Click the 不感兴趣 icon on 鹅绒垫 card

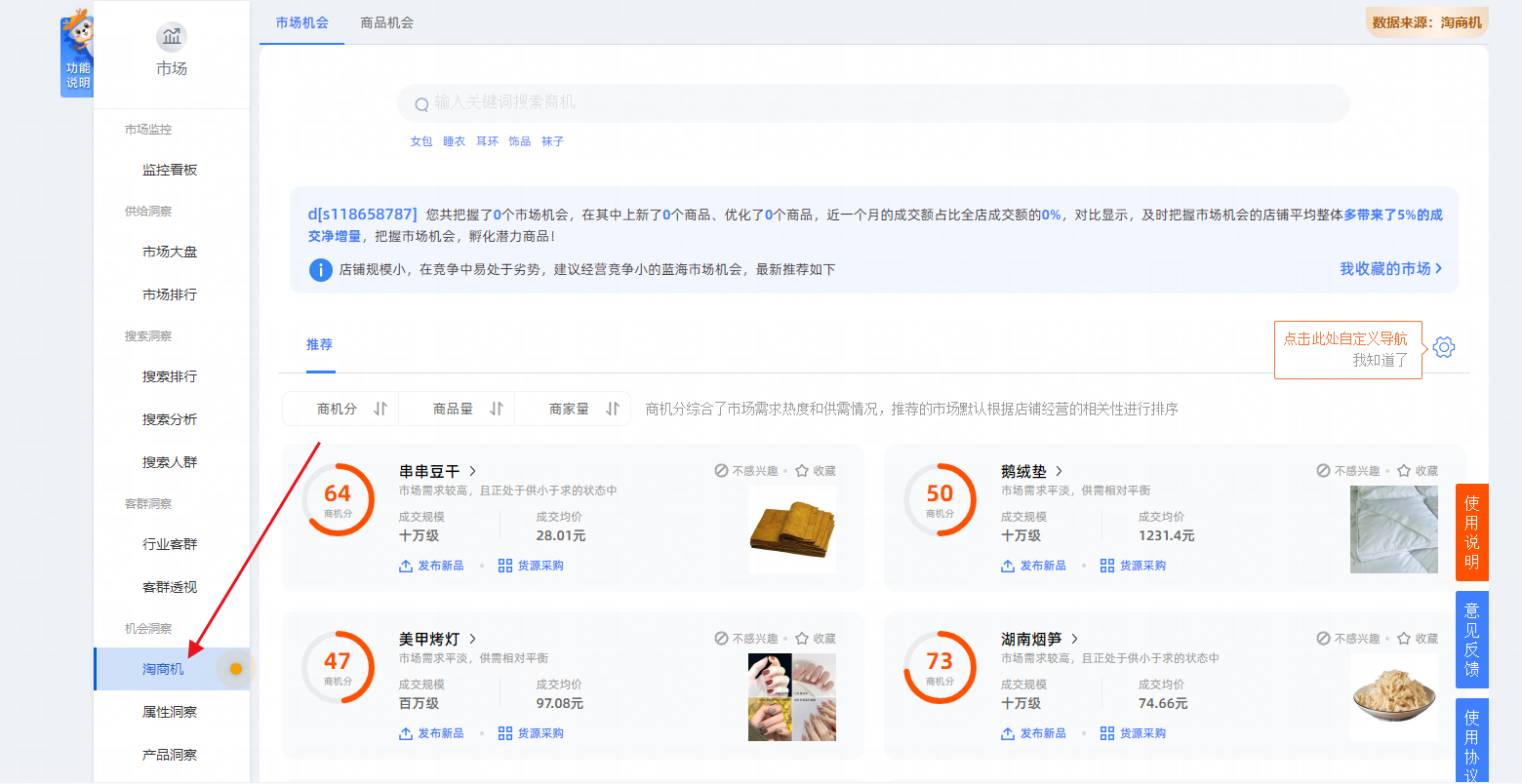(x=1323, y=471)
